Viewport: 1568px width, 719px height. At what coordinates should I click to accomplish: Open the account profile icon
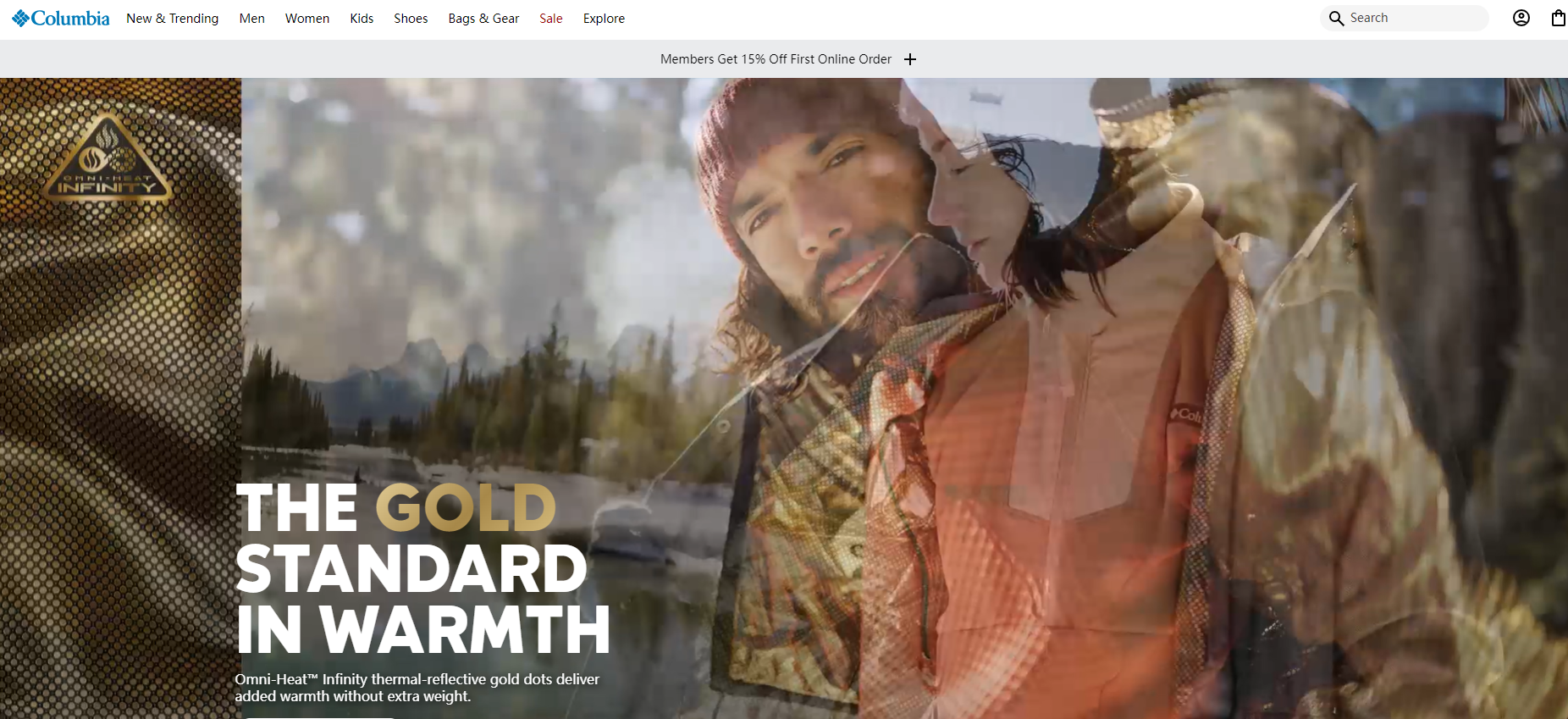[1521, 19]
